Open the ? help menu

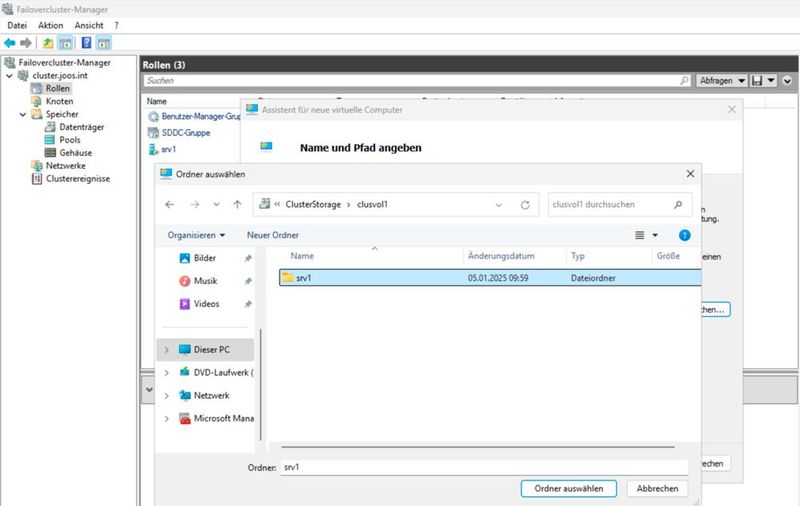point(116,25)
